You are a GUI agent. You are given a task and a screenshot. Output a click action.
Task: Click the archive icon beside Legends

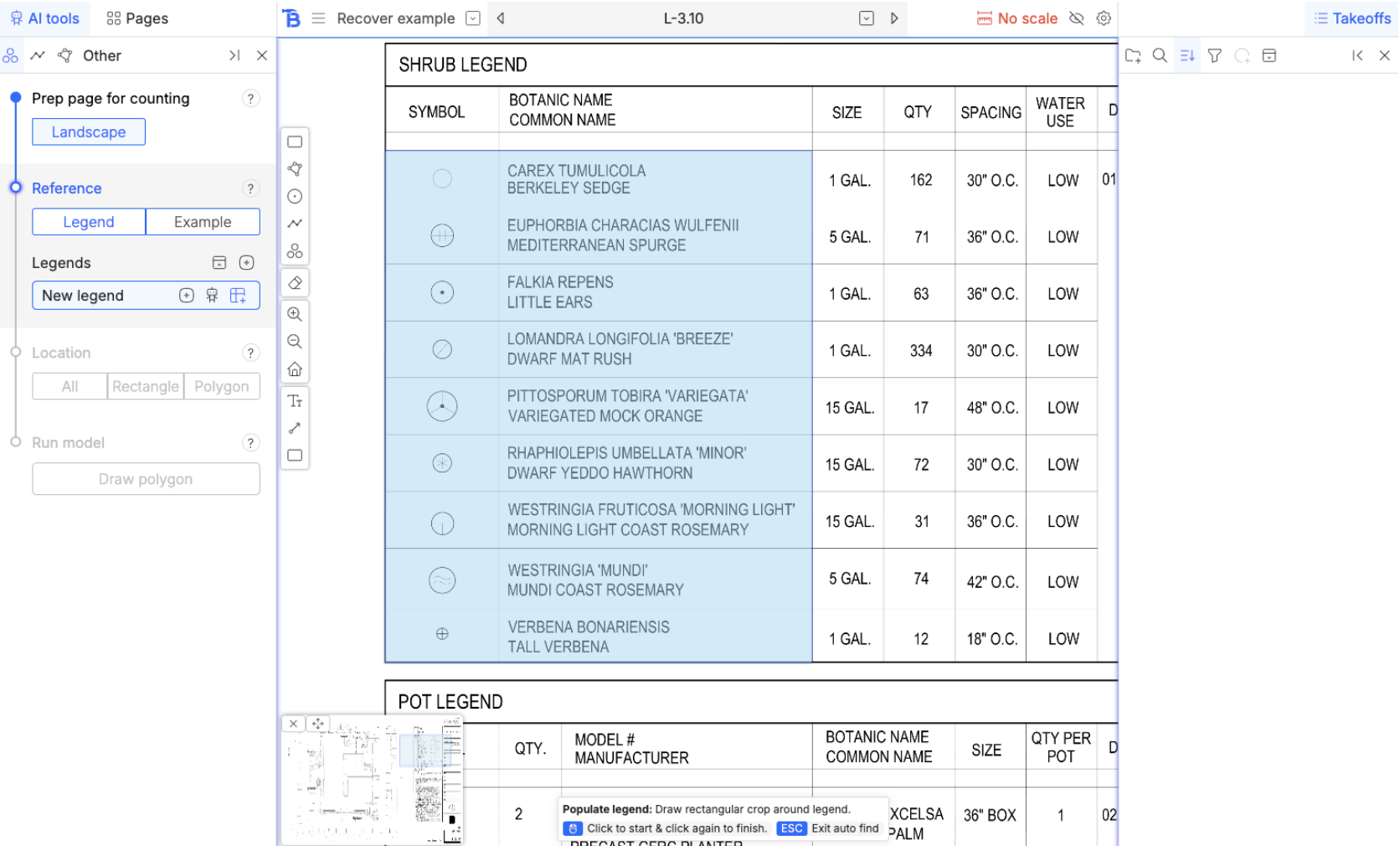pos(219,263)
